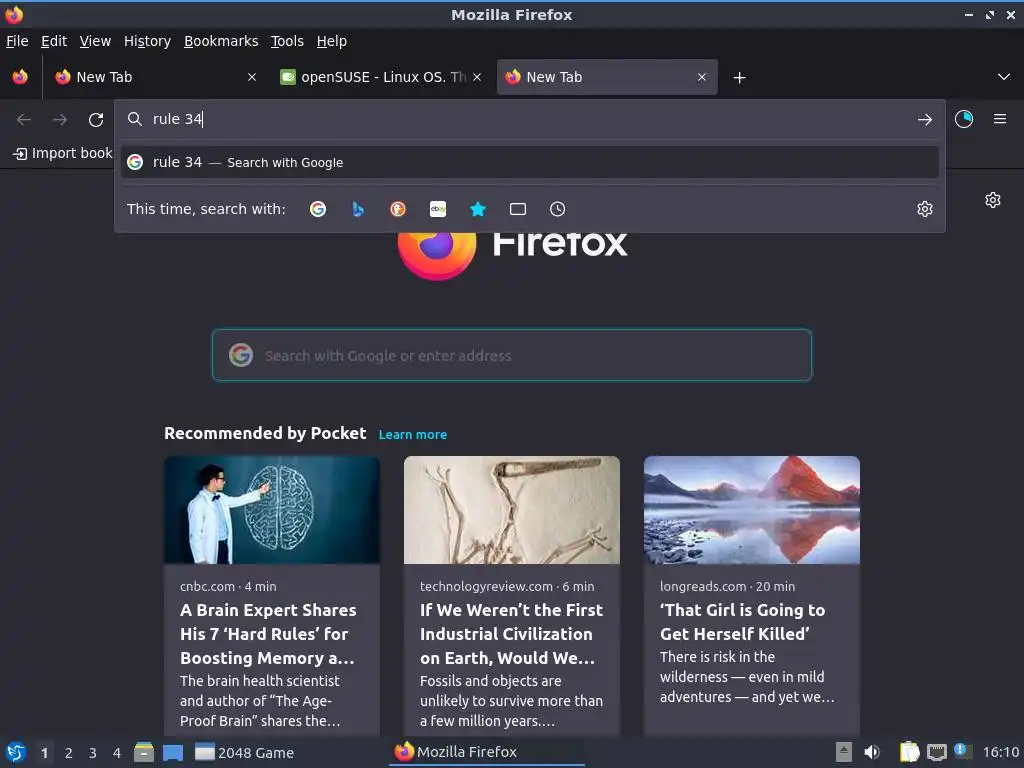
Task: Open the Bookmarks menu
Action: [221, 41]
